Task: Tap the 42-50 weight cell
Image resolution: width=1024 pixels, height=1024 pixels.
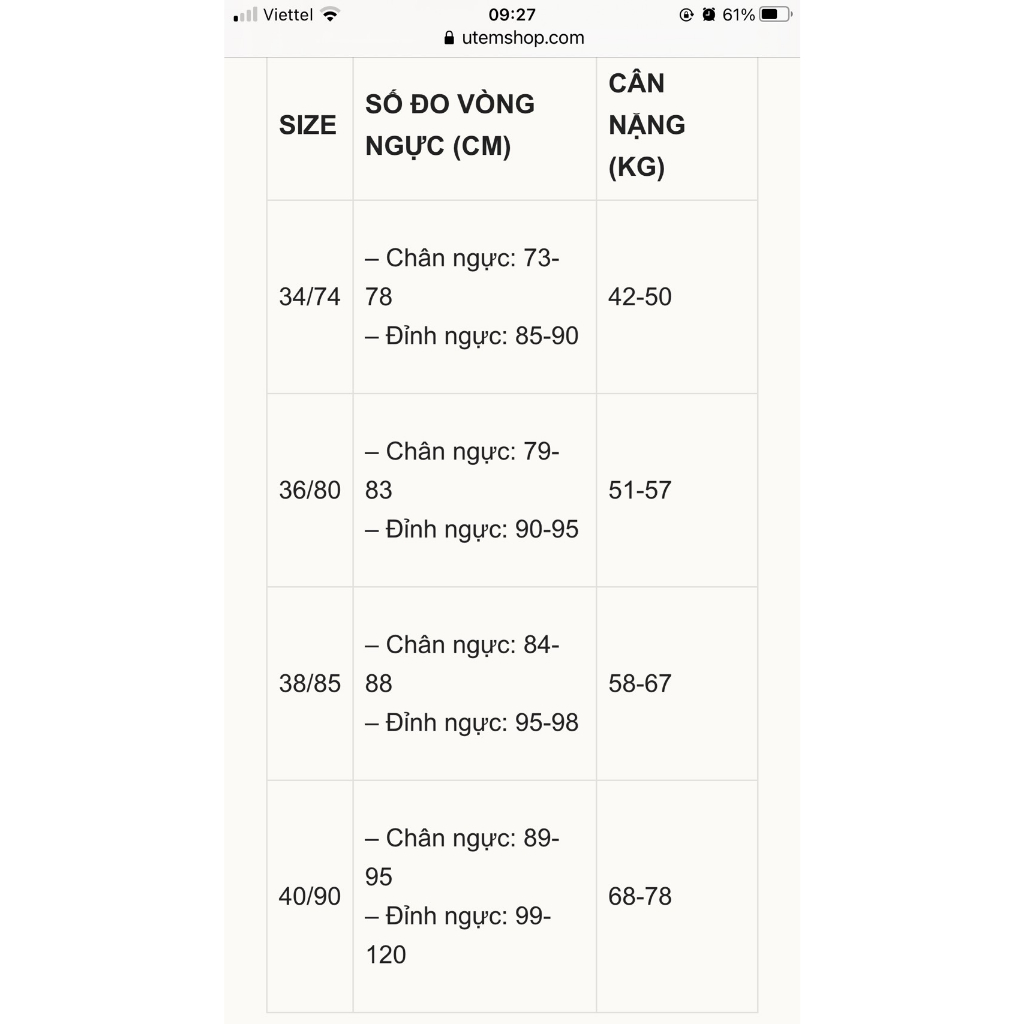Action: pos(640,296)
